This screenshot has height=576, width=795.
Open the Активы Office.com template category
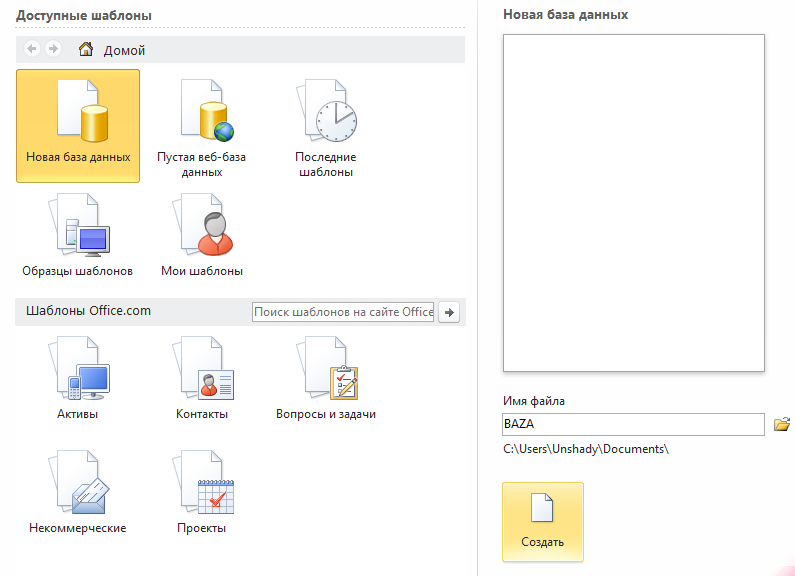(78, 378)
